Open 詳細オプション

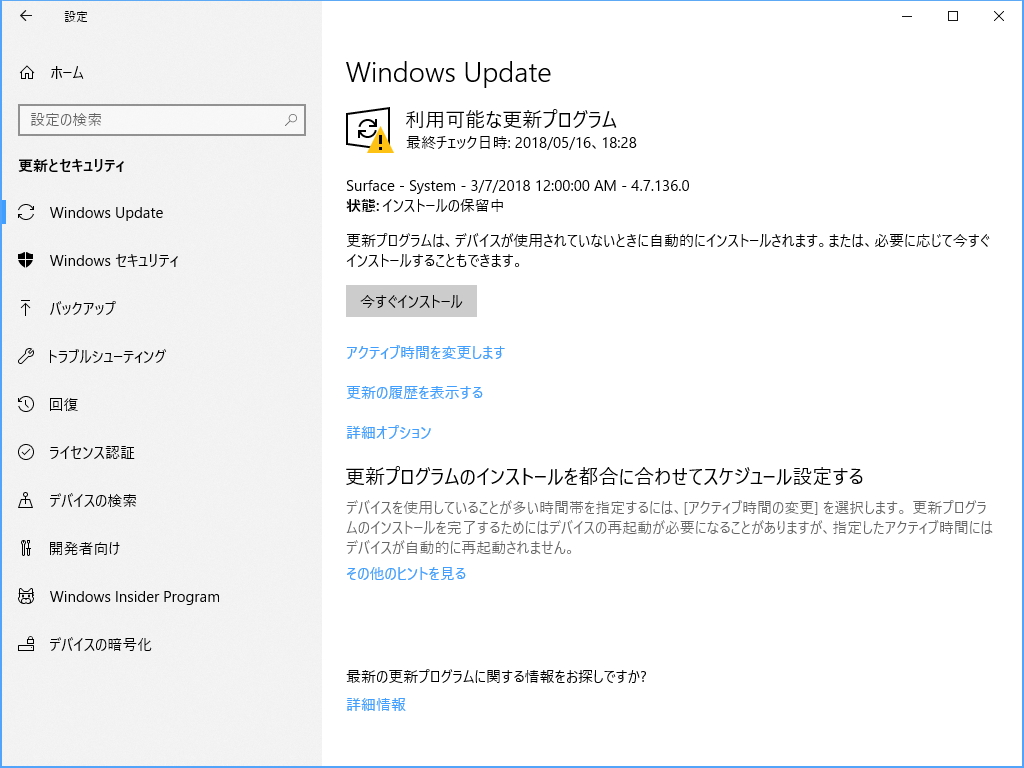click(388, 432)
